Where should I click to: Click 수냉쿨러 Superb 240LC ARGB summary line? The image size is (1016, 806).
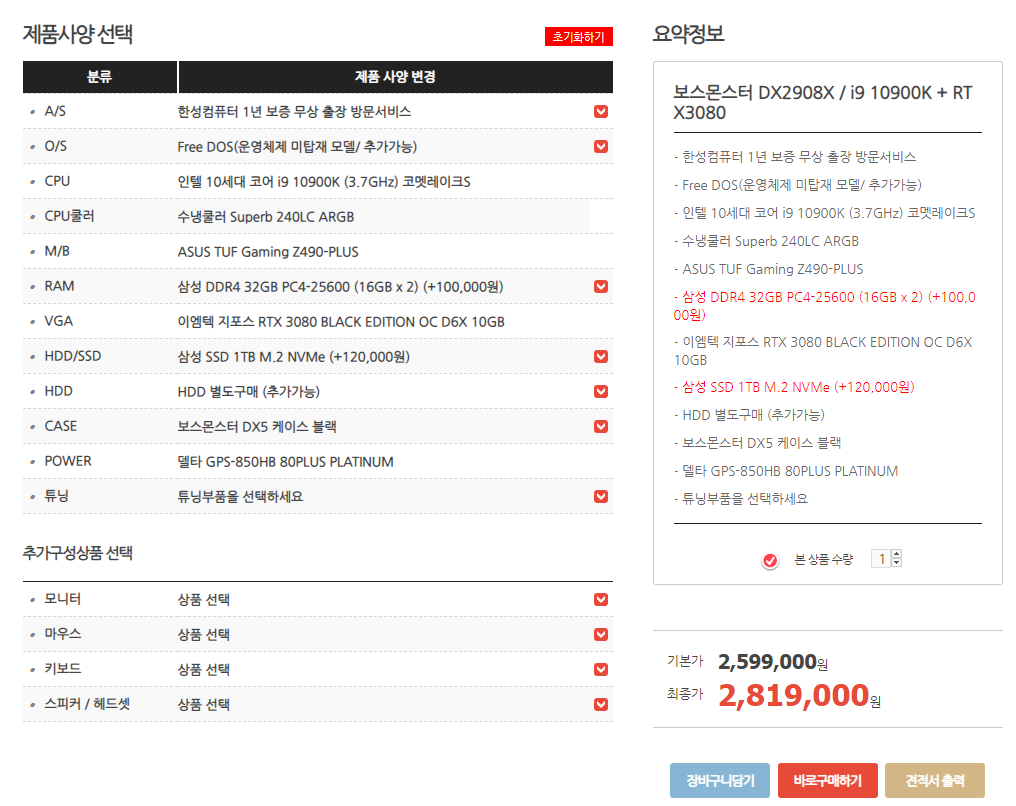pos(767,241)
